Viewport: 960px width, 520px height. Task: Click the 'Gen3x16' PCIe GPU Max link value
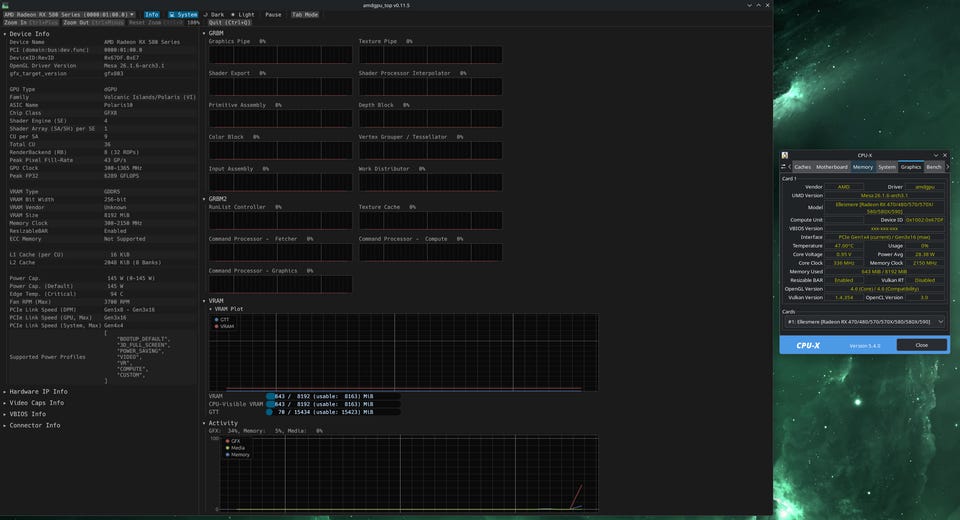(x=115, y=317)
